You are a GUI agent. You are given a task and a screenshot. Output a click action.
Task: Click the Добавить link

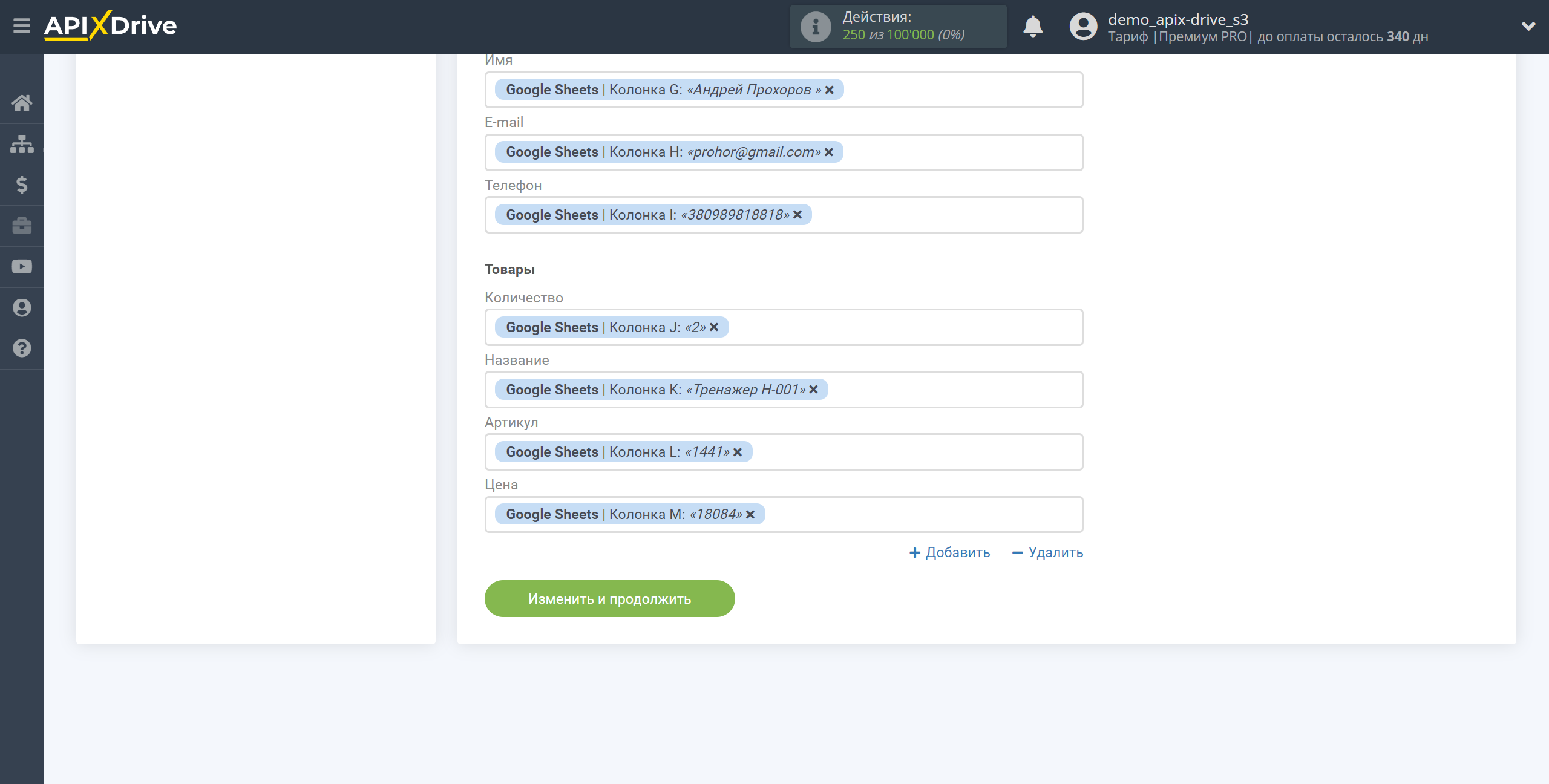pyautogui.click(x=950, y=552)
